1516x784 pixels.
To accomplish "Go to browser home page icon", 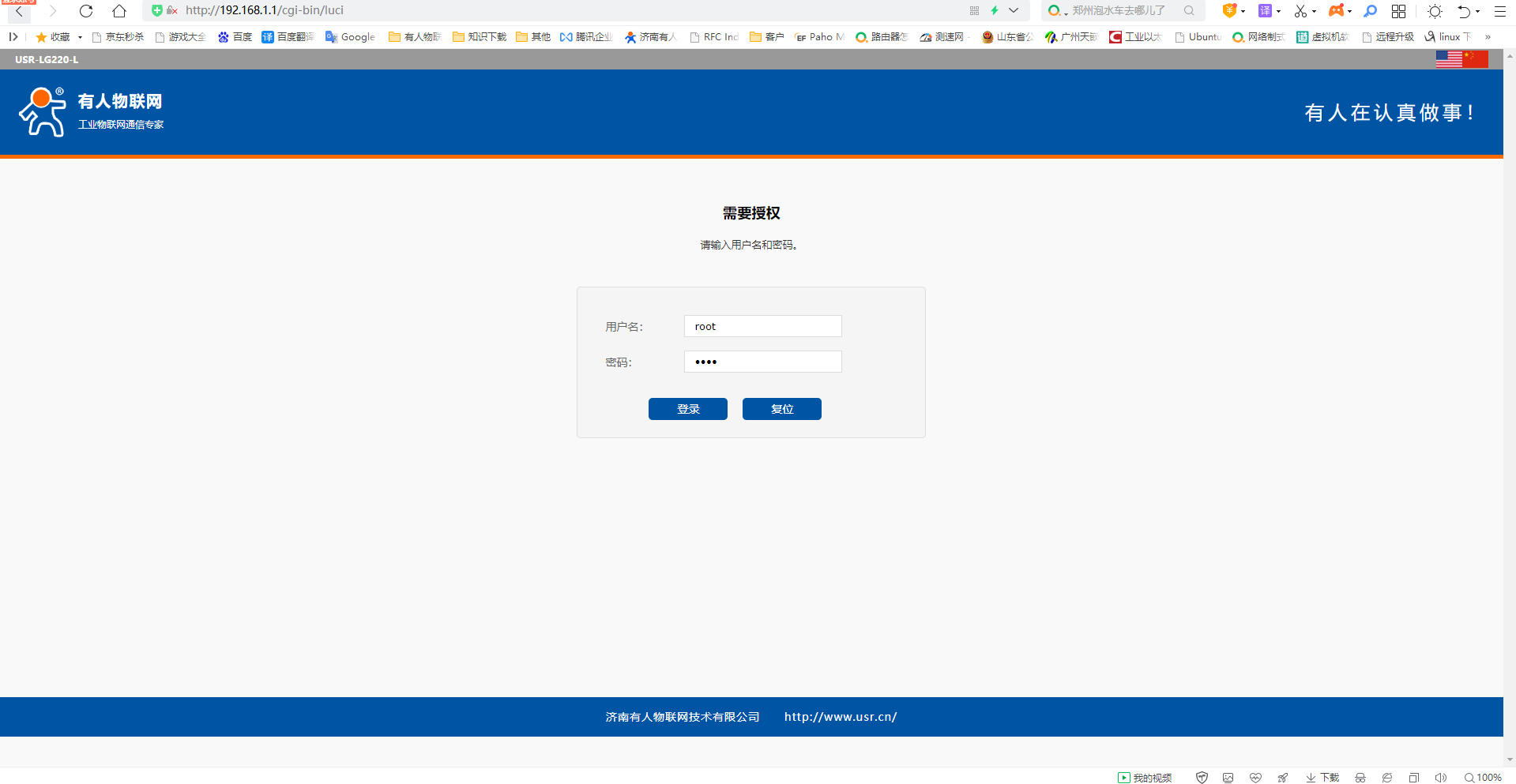I will click(x=118, y=11).
